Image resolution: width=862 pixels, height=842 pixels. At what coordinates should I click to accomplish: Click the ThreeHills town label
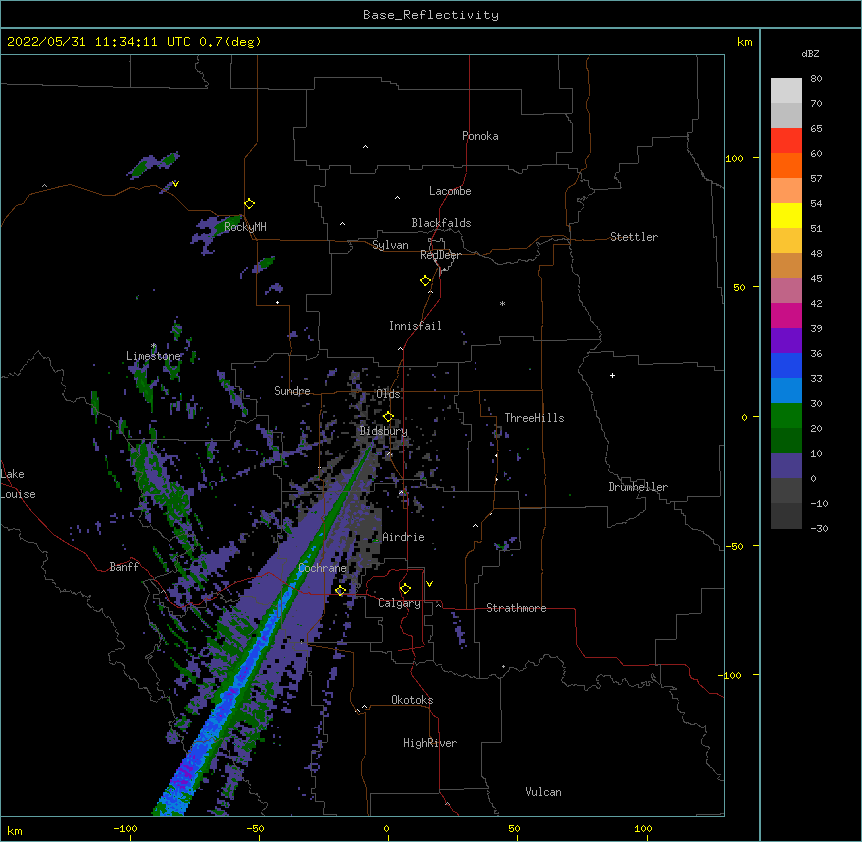pyautogui.click(x=534, y=418)
